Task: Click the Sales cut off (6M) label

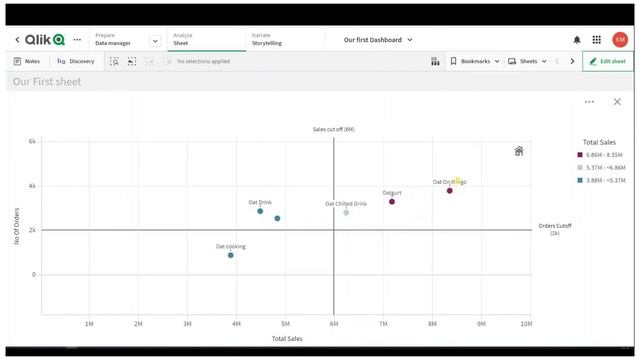Action: pos(333,129)
